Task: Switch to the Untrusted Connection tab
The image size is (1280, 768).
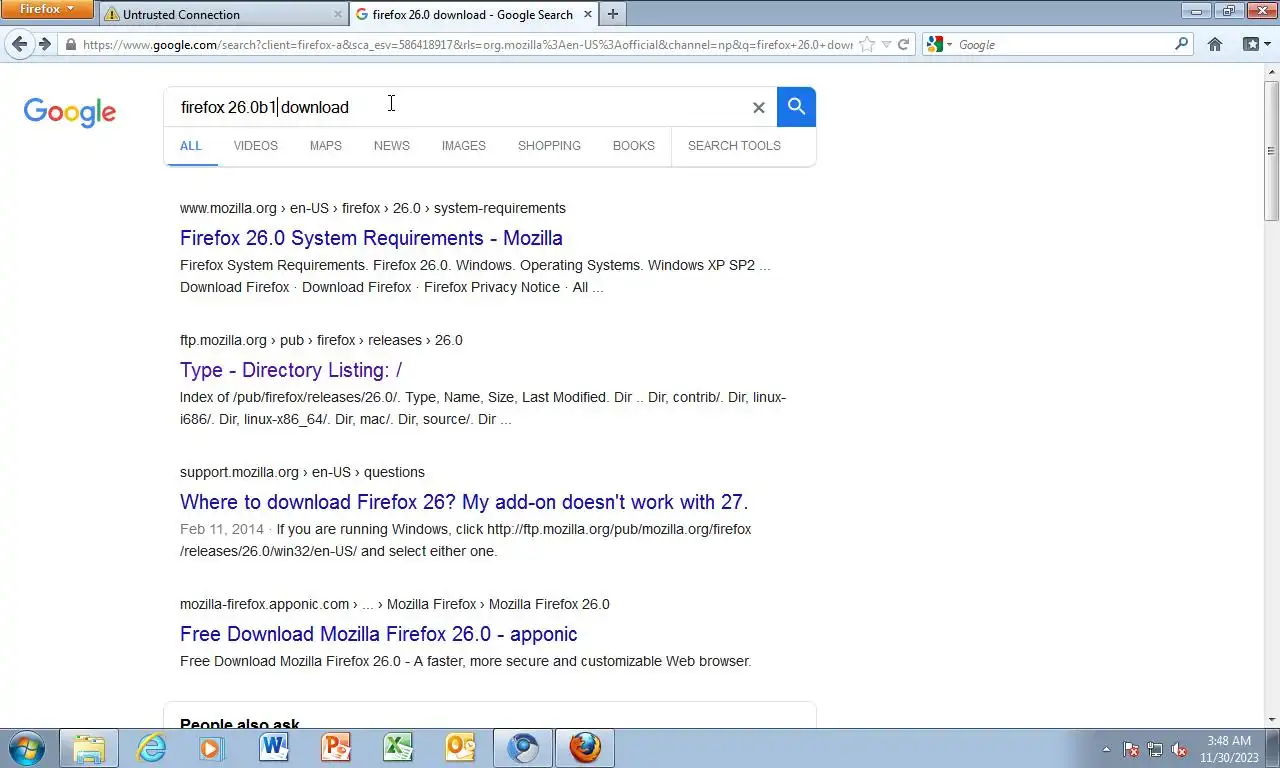Action: point(223,14)
